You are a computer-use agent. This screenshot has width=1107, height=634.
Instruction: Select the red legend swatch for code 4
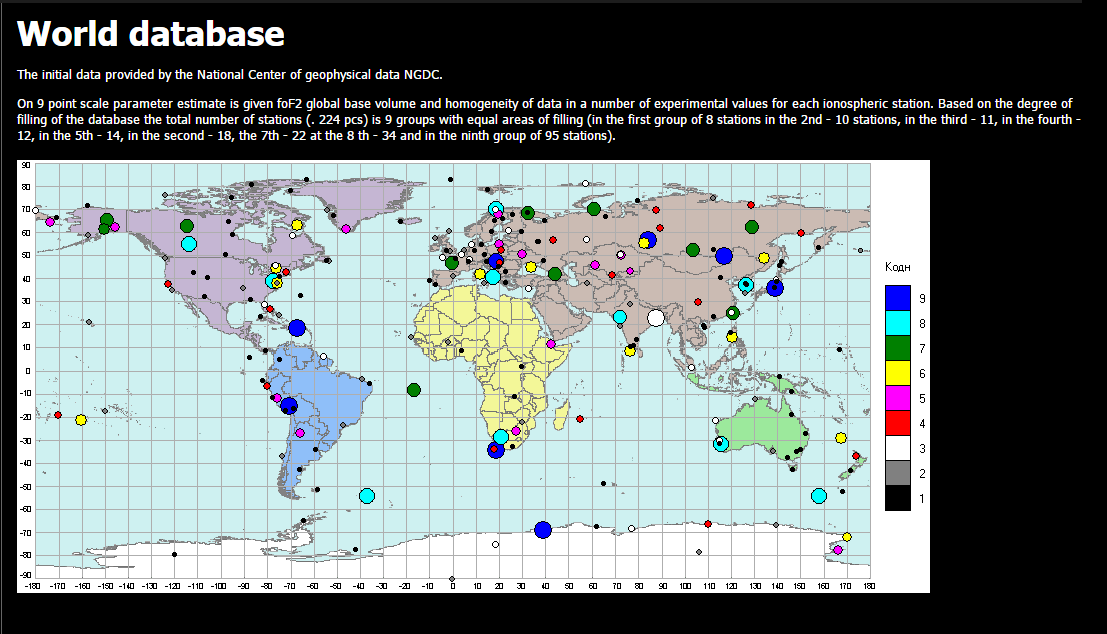coord(897,422)
